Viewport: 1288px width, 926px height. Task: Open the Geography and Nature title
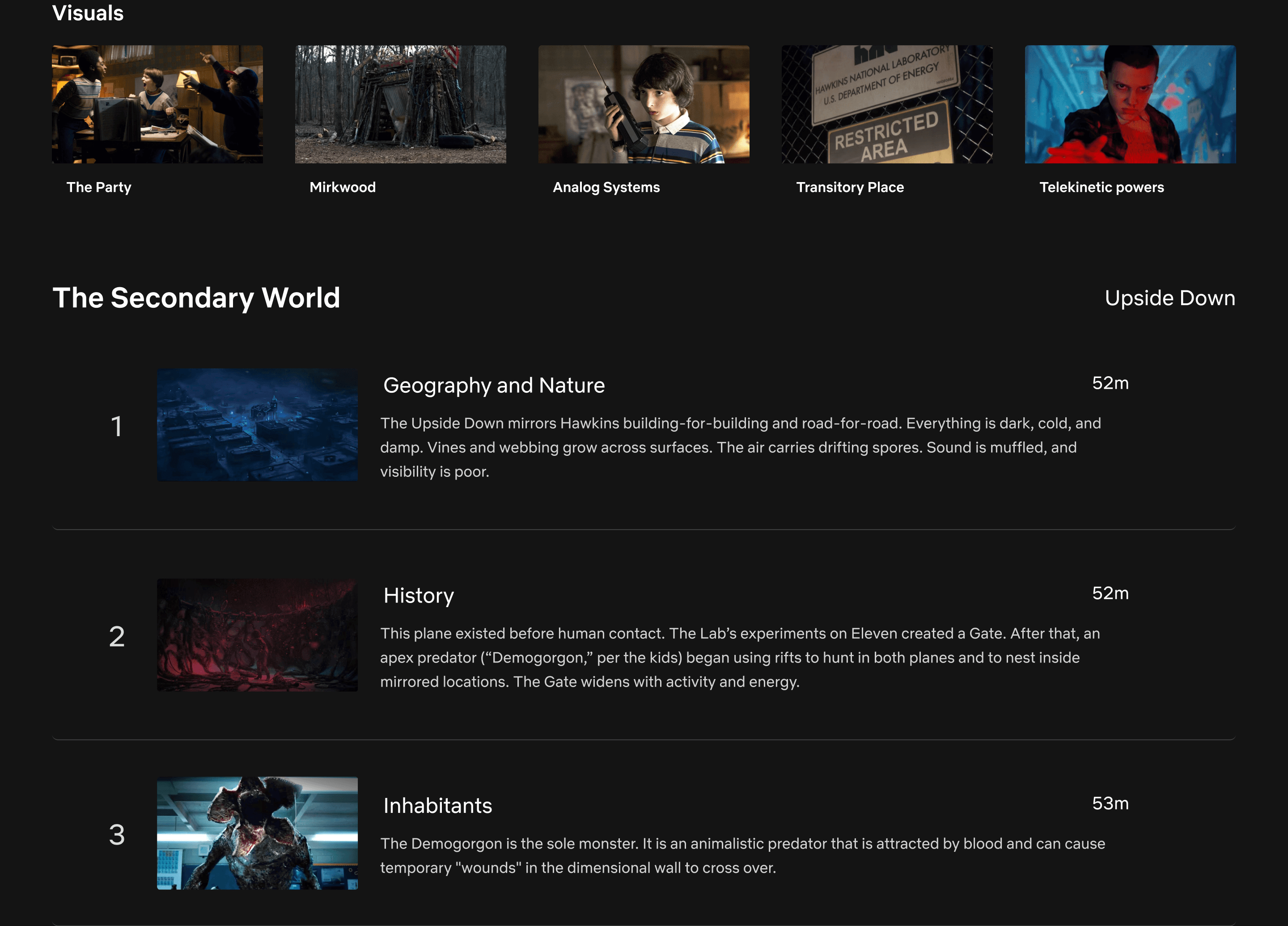point(494,386)
